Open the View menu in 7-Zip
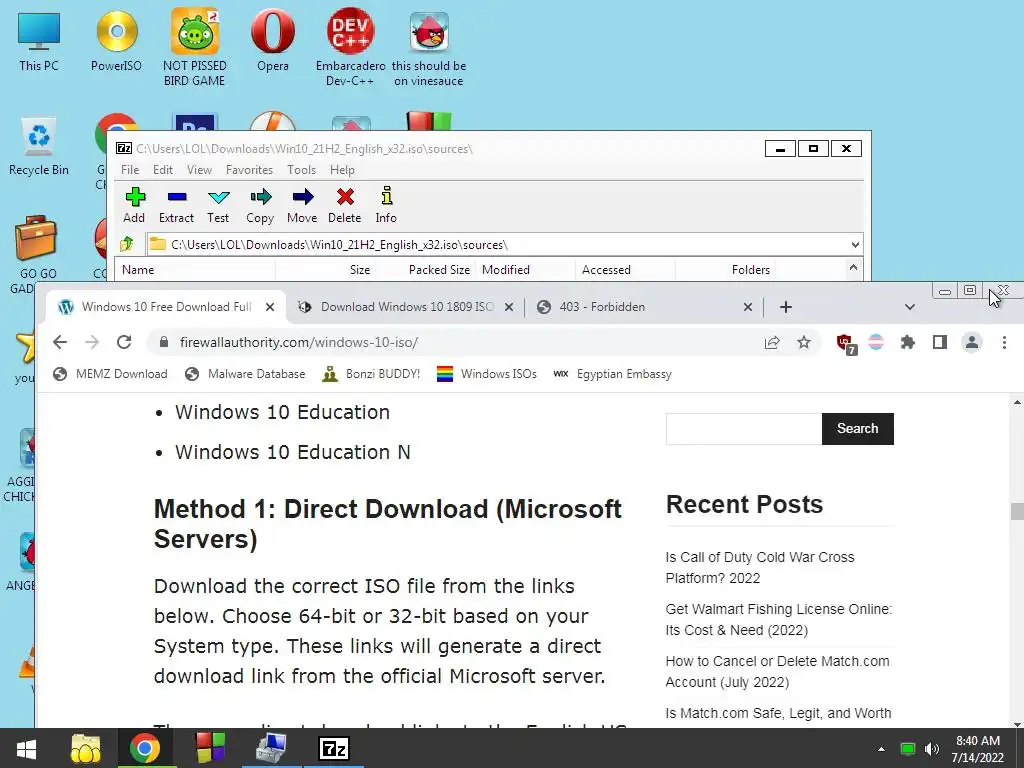Screen dimensions: 1024x768 [x=199, y=170]
